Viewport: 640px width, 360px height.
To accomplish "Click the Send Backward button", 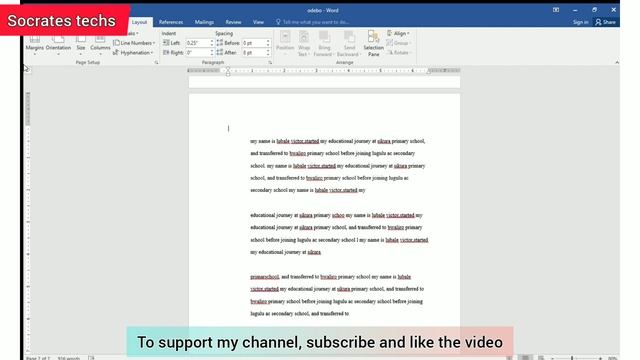I will coord(349,43).
